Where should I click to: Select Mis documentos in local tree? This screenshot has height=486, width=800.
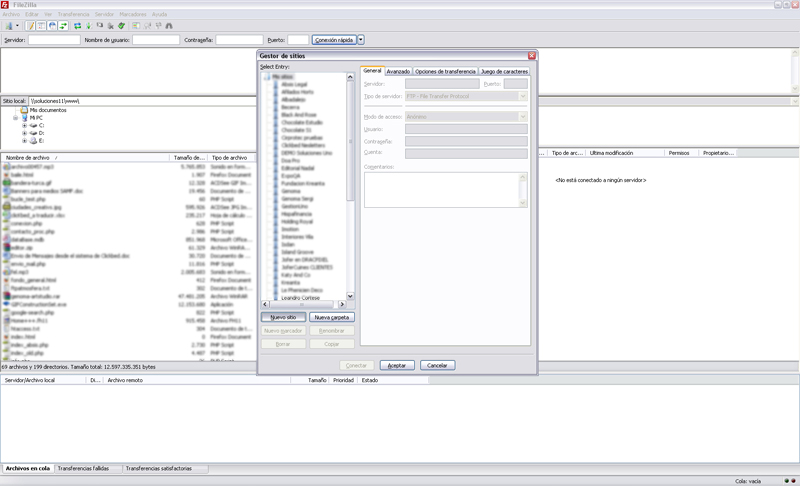point(48,110)
